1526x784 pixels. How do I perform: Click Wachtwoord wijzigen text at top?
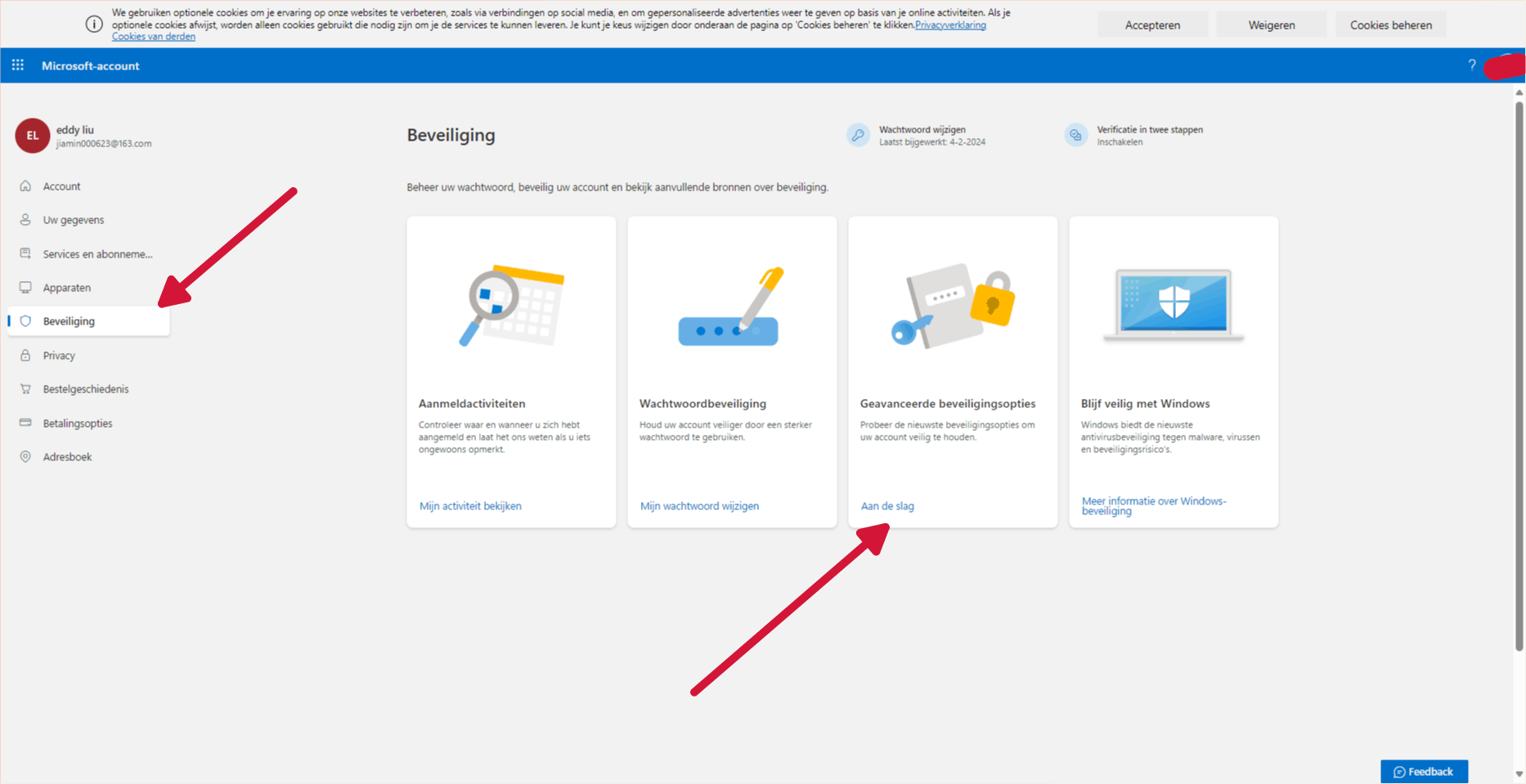pyautogui.click(x=922, y=130)
